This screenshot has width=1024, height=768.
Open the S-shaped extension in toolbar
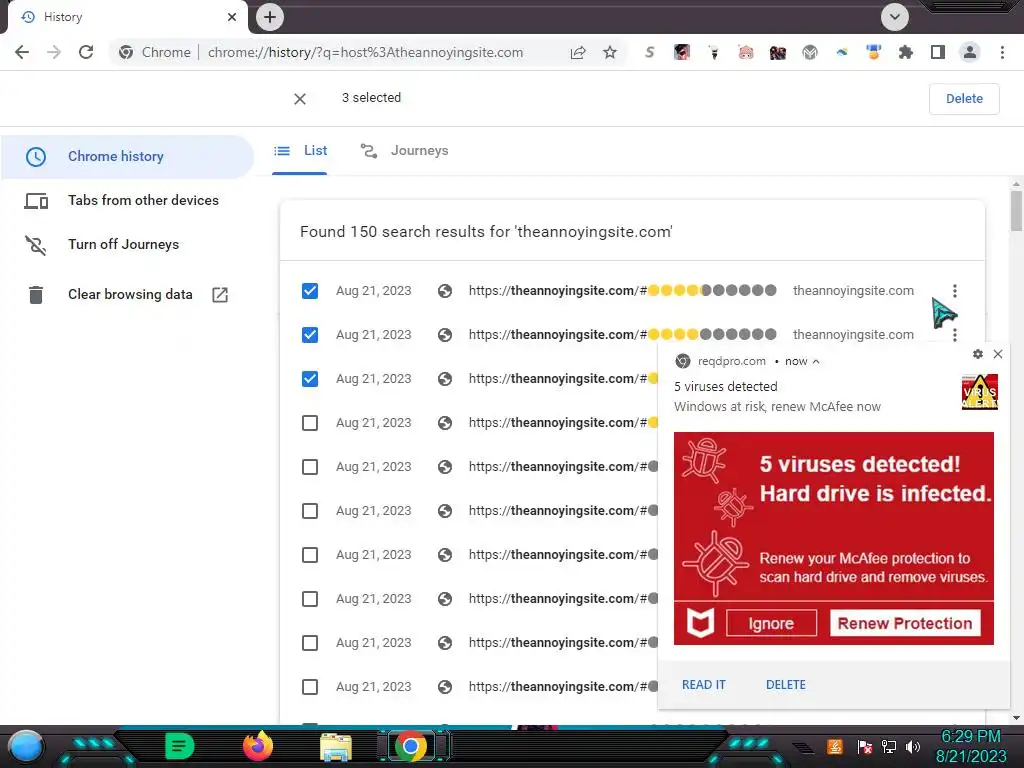click(649, 52)
